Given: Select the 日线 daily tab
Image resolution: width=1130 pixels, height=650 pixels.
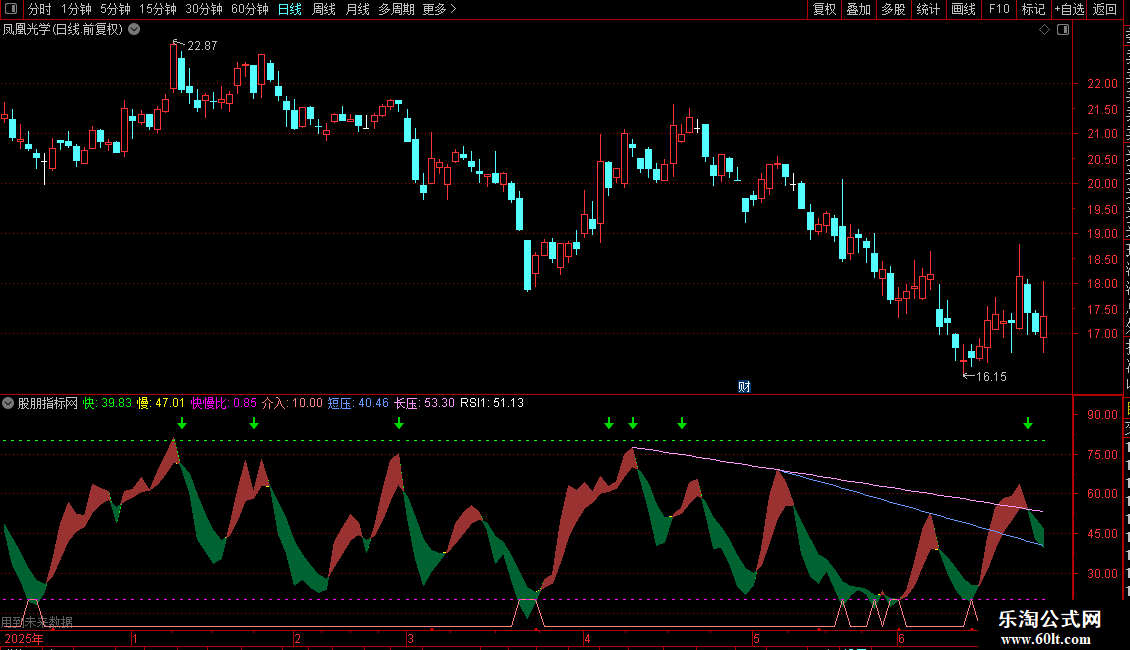Looking at the screenshot, I should (290, 9).
